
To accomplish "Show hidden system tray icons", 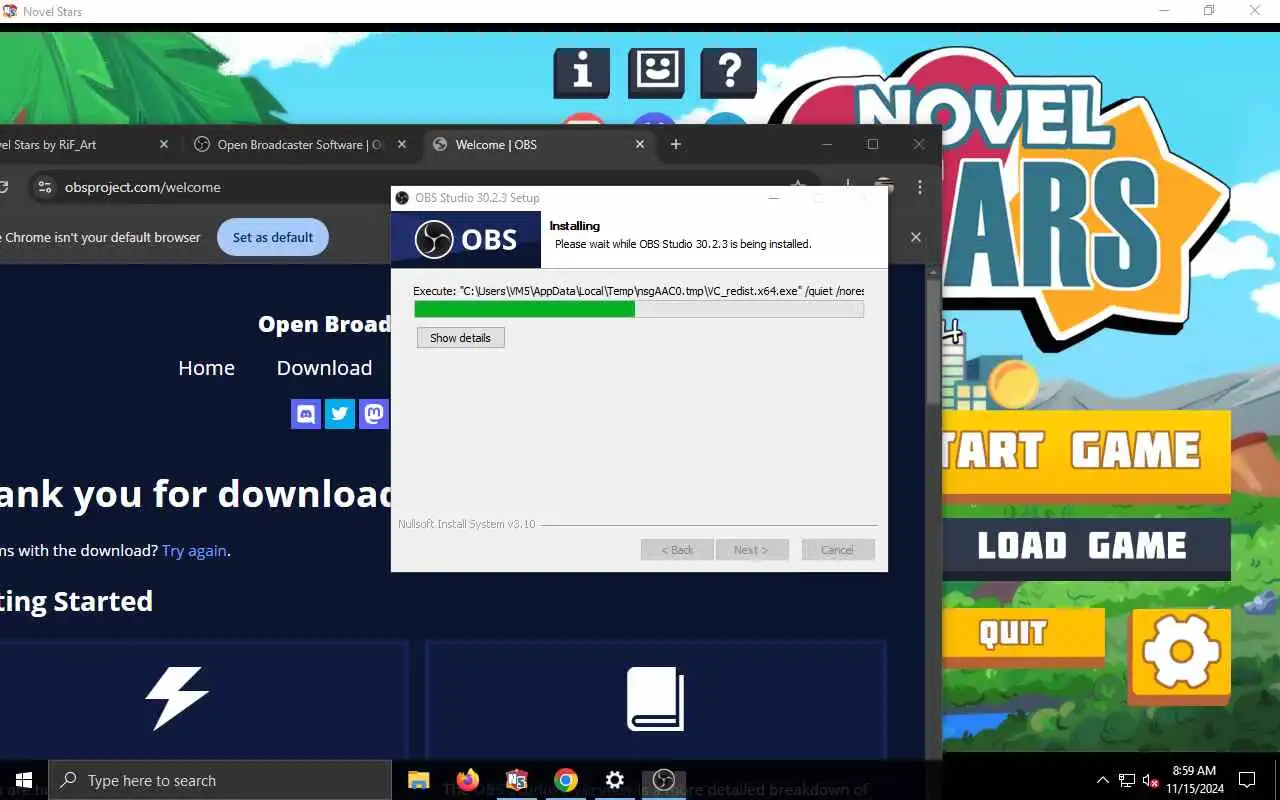I will [1103, 780].
